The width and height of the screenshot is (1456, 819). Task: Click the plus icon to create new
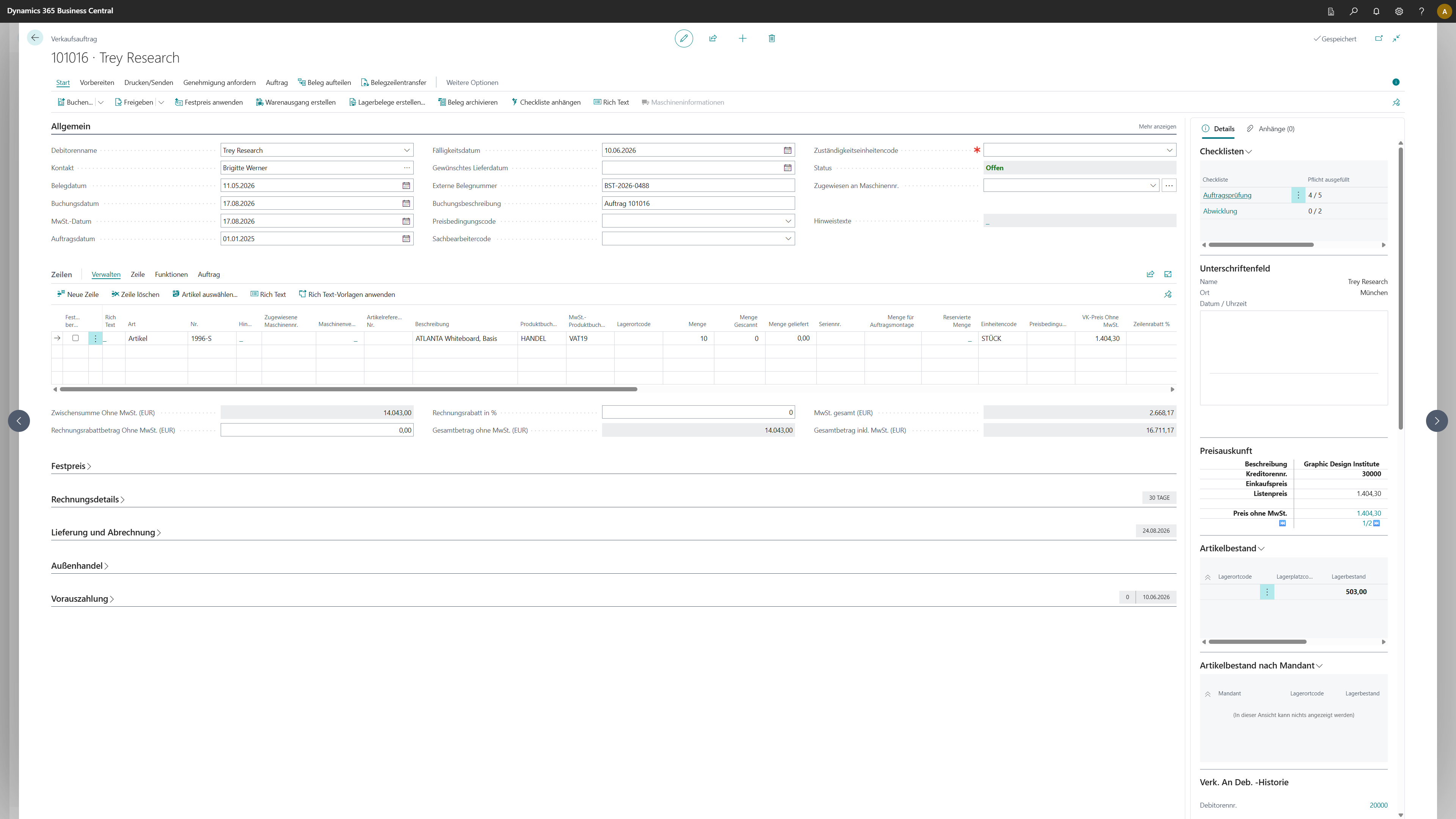pyautogui.click(x=742, y=38)
